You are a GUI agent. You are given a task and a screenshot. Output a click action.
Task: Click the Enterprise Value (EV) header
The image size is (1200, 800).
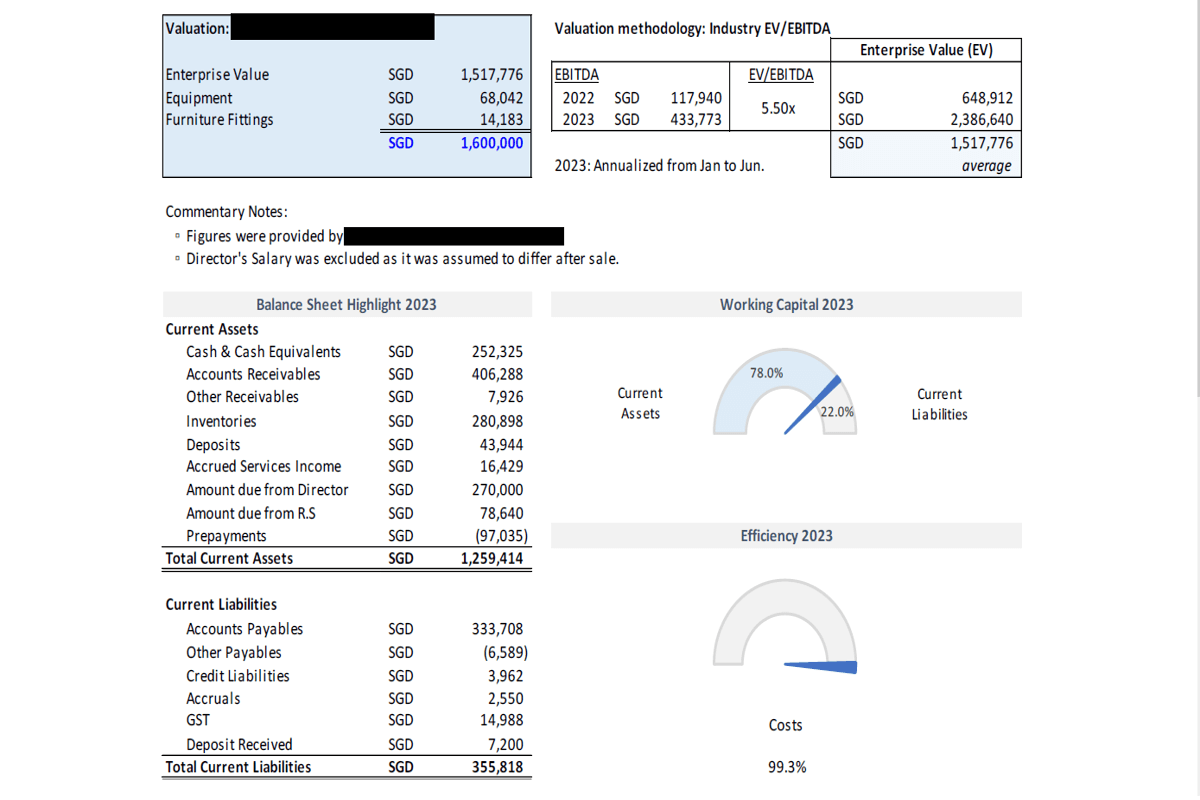coord(925,49)
